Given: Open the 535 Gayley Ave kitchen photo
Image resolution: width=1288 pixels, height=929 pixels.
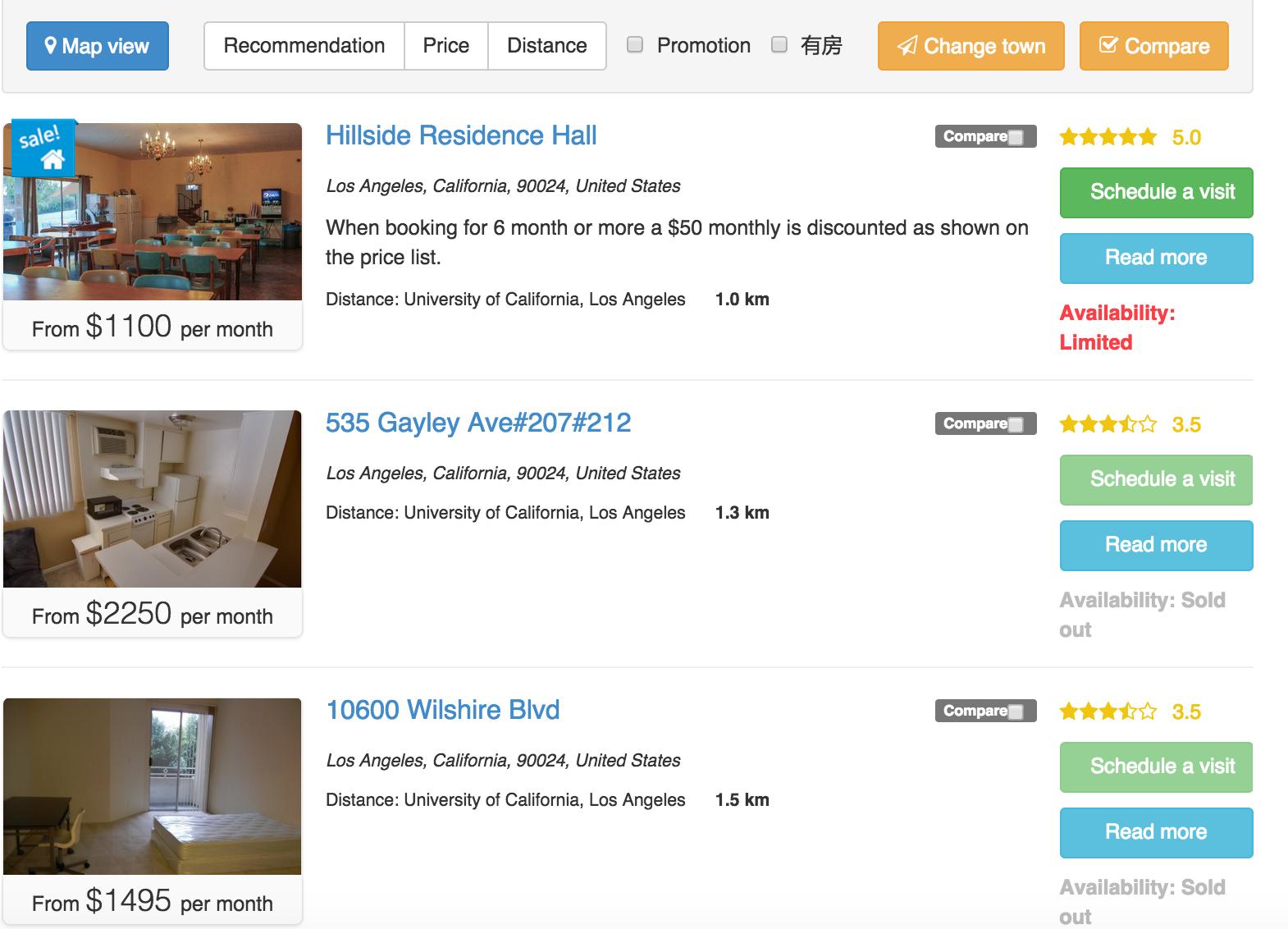Looking at the screenshot, I should coord(153,499).
